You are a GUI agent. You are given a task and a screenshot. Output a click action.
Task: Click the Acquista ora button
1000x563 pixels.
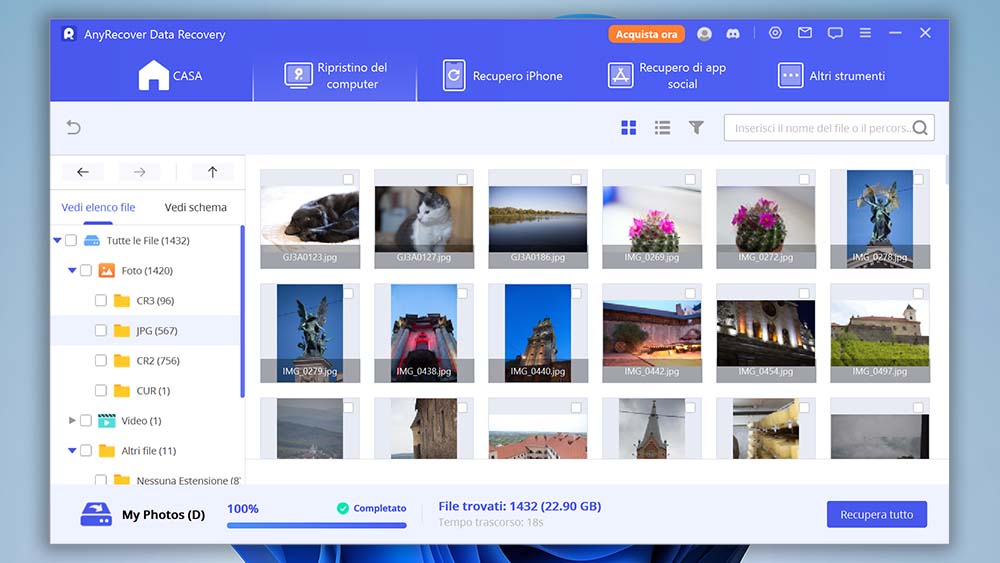(x=646, y=34)
